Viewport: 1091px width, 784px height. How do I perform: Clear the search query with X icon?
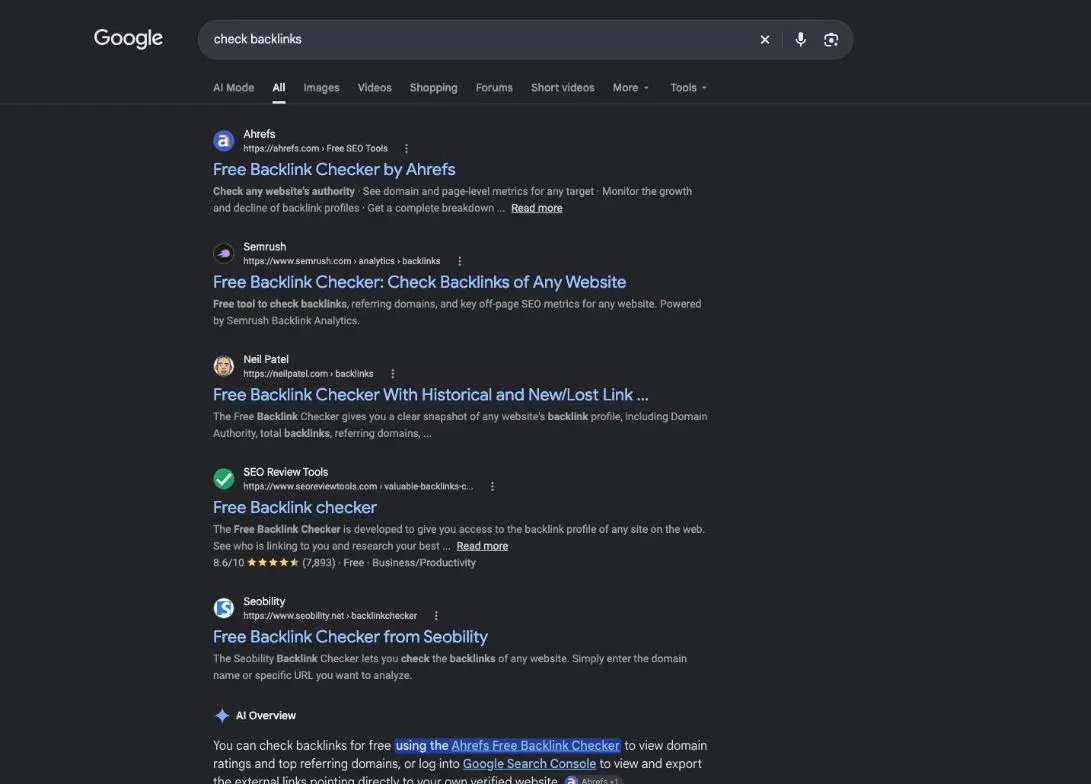coord(765,40)
